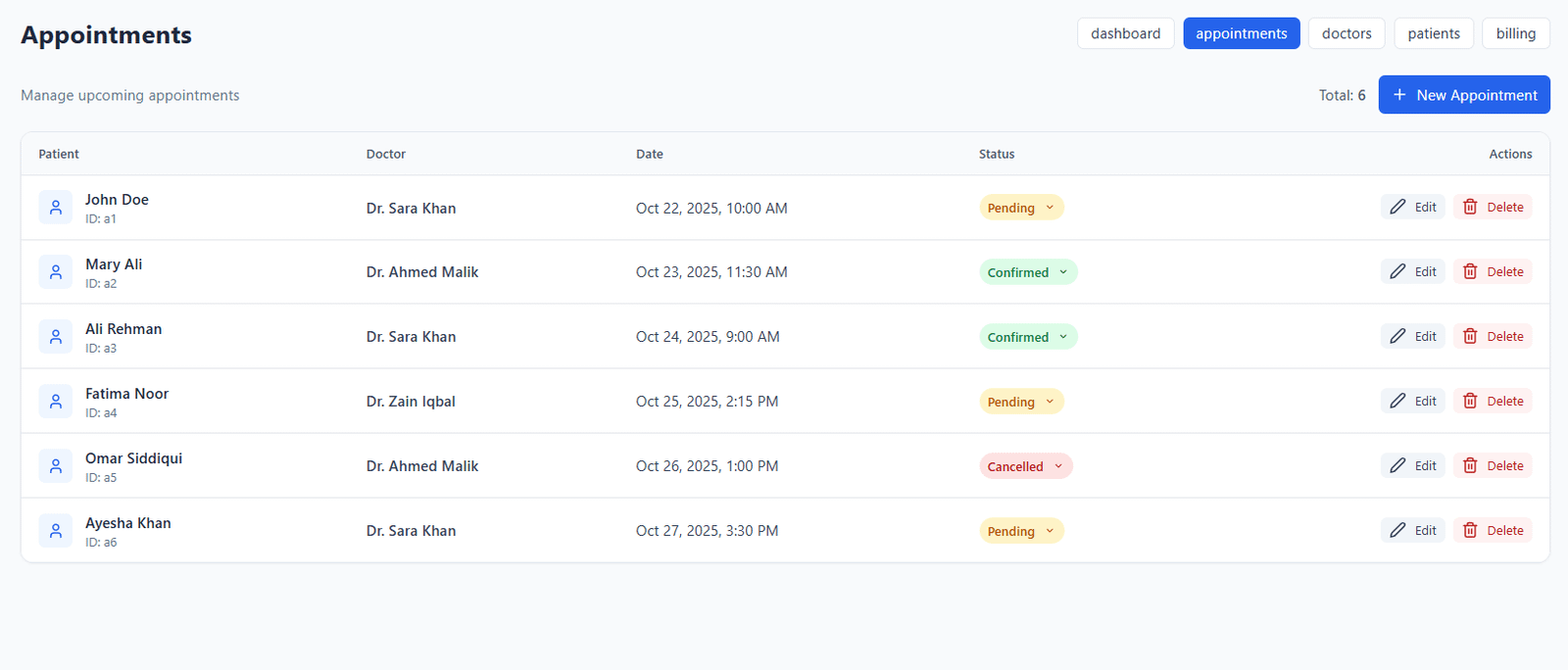
Task: Go to the doctors tab
Action: coord(1347,33)
